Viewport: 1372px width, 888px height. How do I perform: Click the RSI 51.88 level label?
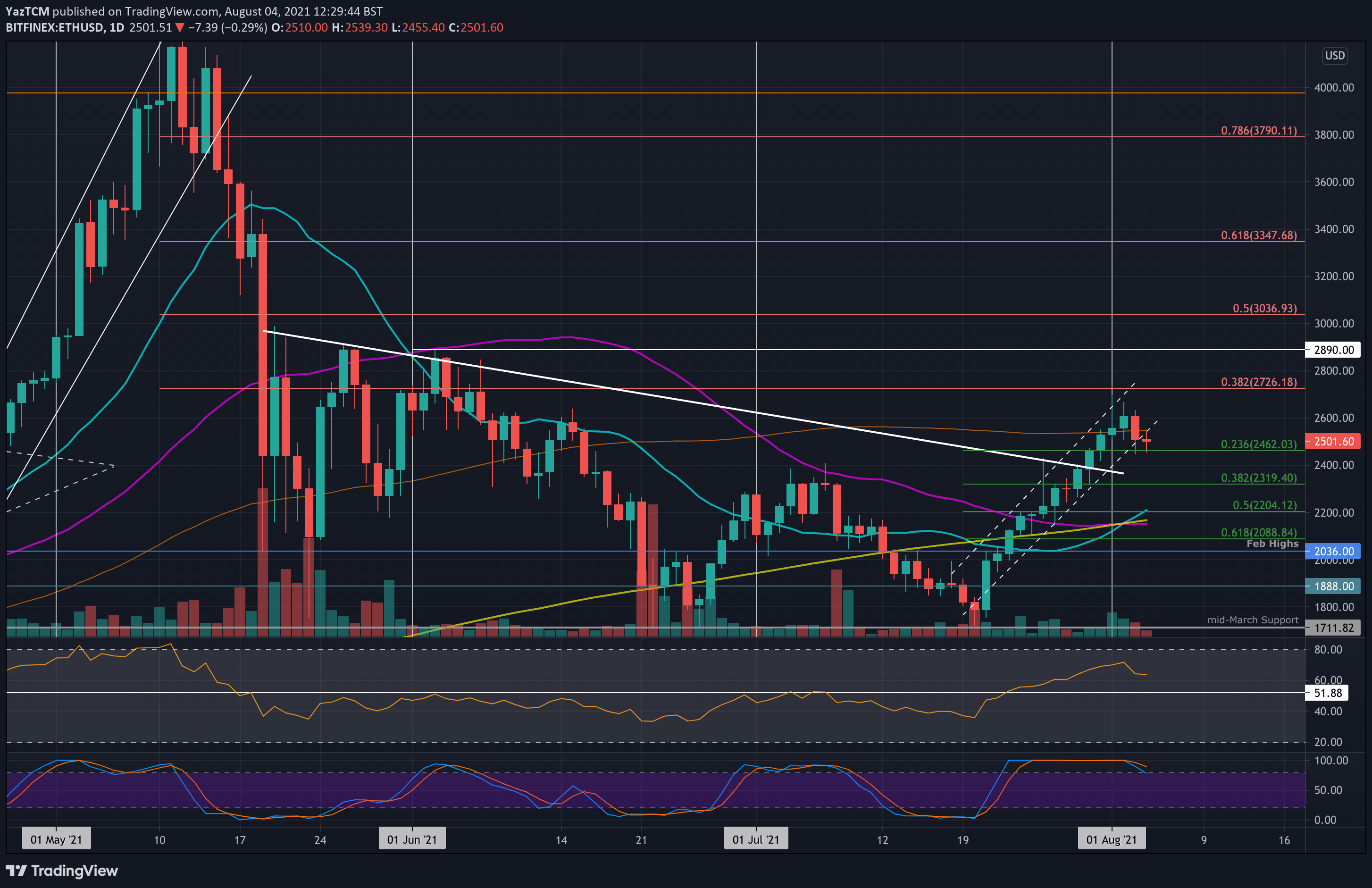[x=1327, y=693]
